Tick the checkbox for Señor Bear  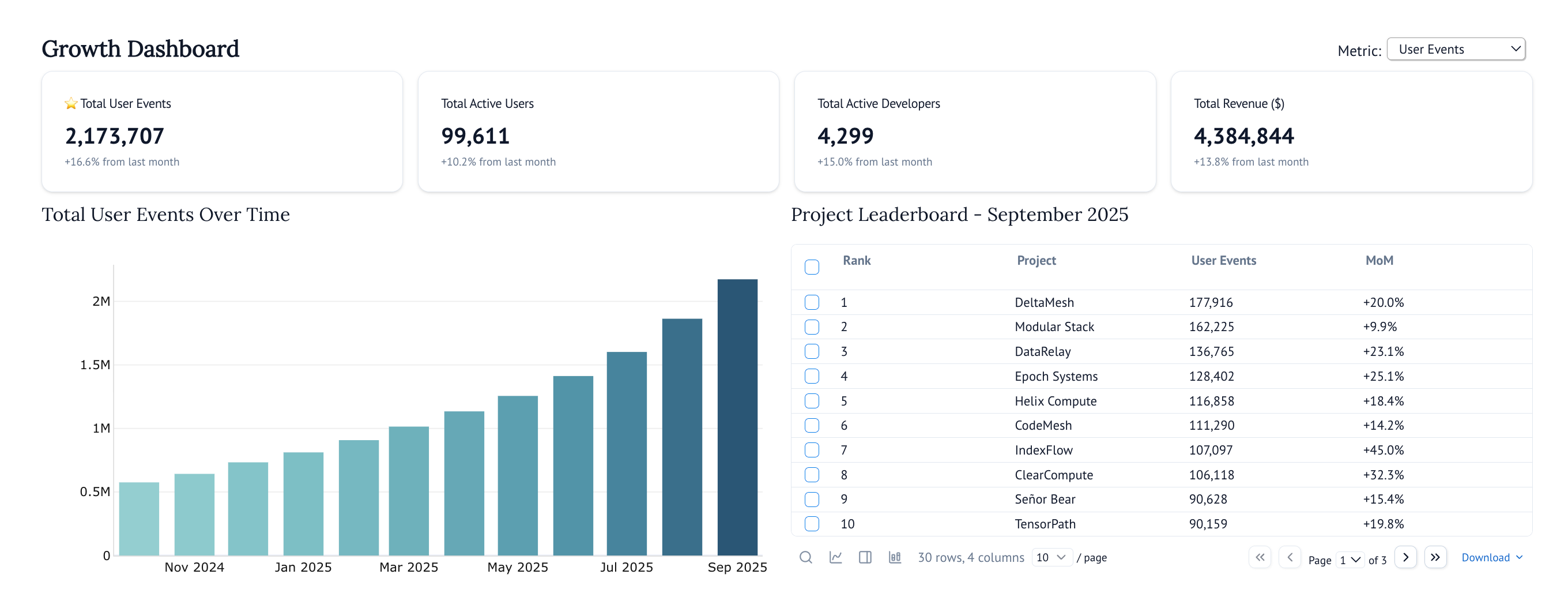812,499
